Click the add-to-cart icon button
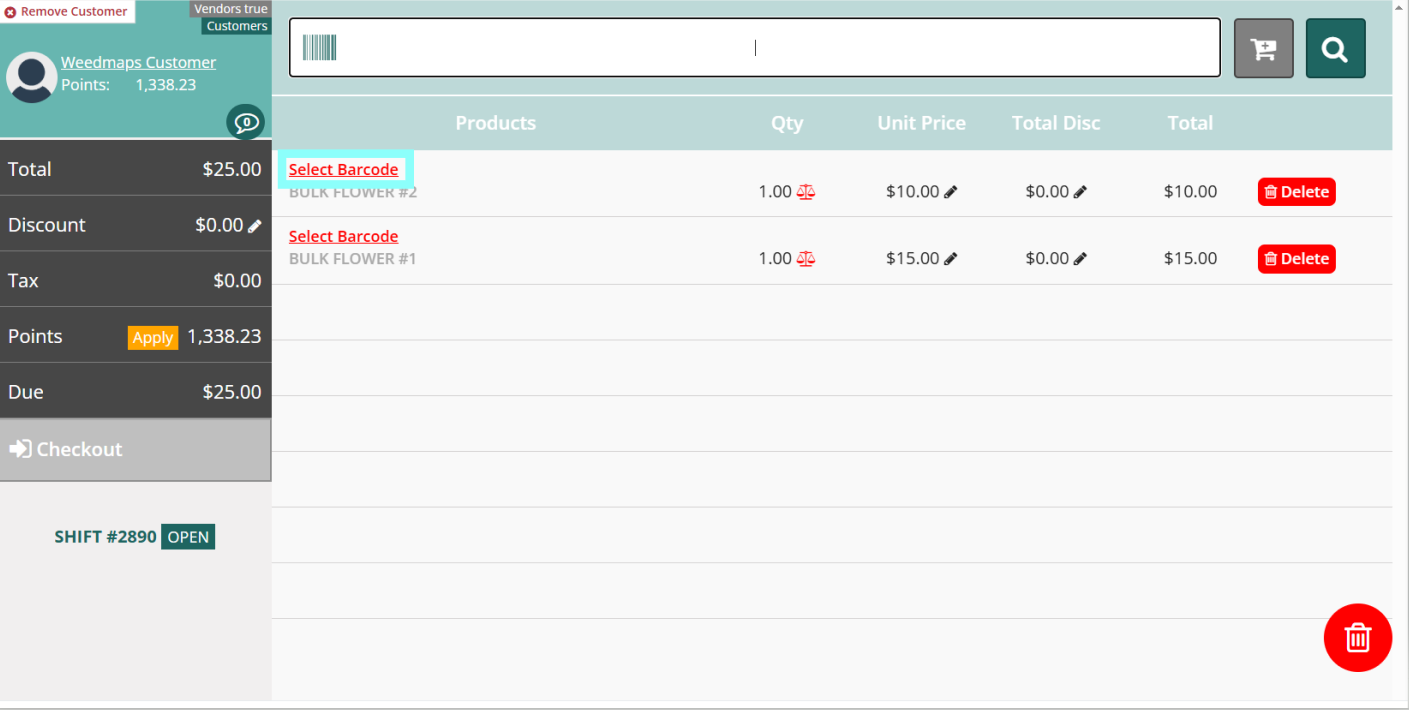This screenshot has height=710, width=1409. click(1264, 48)
